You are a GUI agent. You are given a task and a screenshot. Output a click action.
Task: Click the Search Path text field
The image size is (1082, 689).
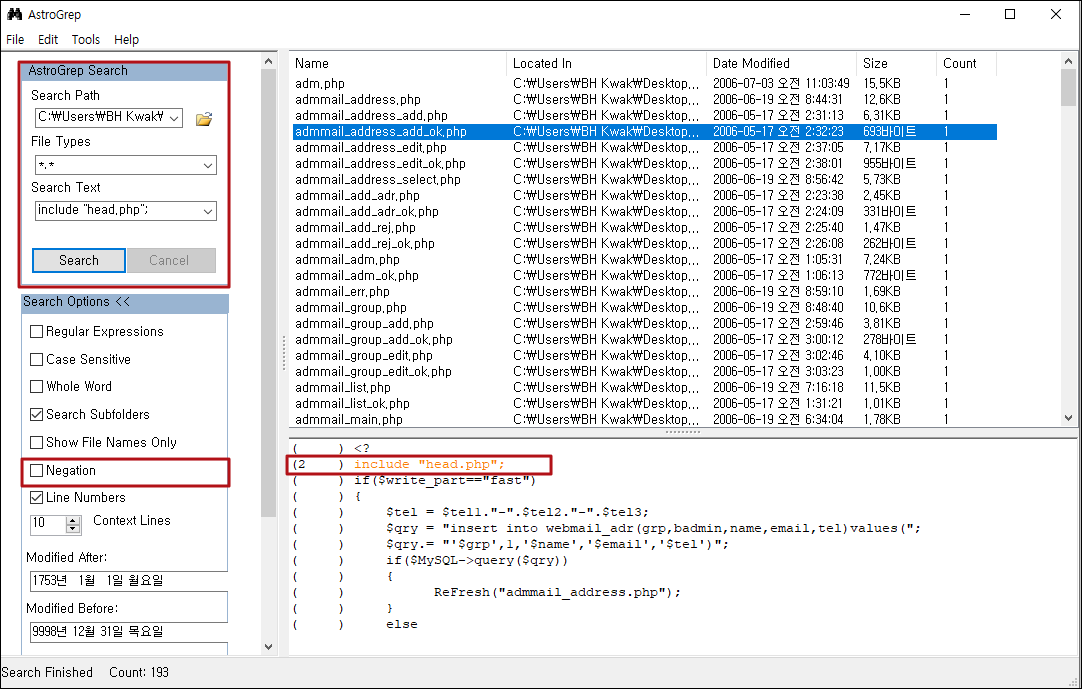pyautogui.click(x=101, y=118)
